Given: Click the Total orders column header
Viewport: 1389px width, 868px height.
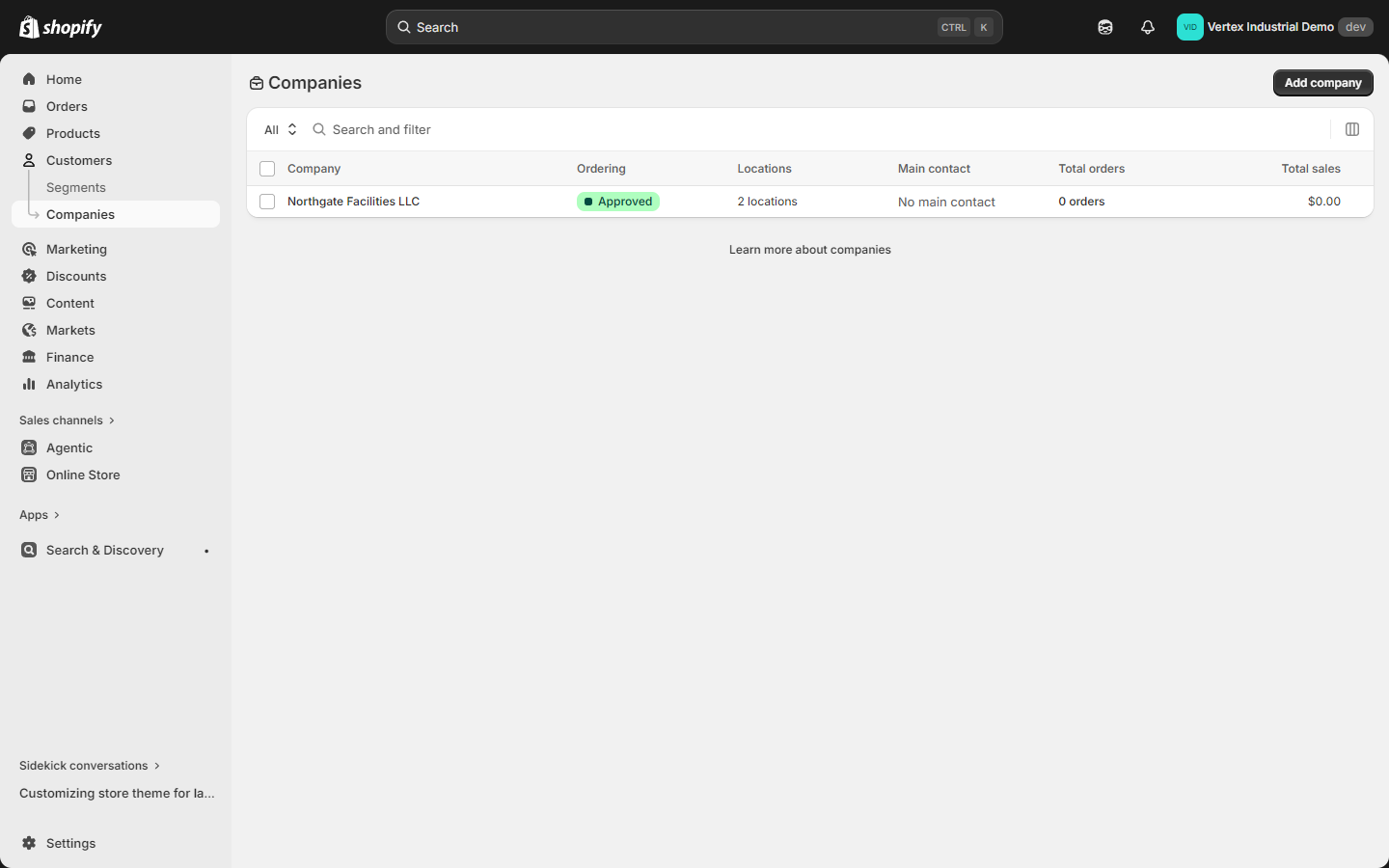Looking at the screenshot, I should pos(1091,169).
